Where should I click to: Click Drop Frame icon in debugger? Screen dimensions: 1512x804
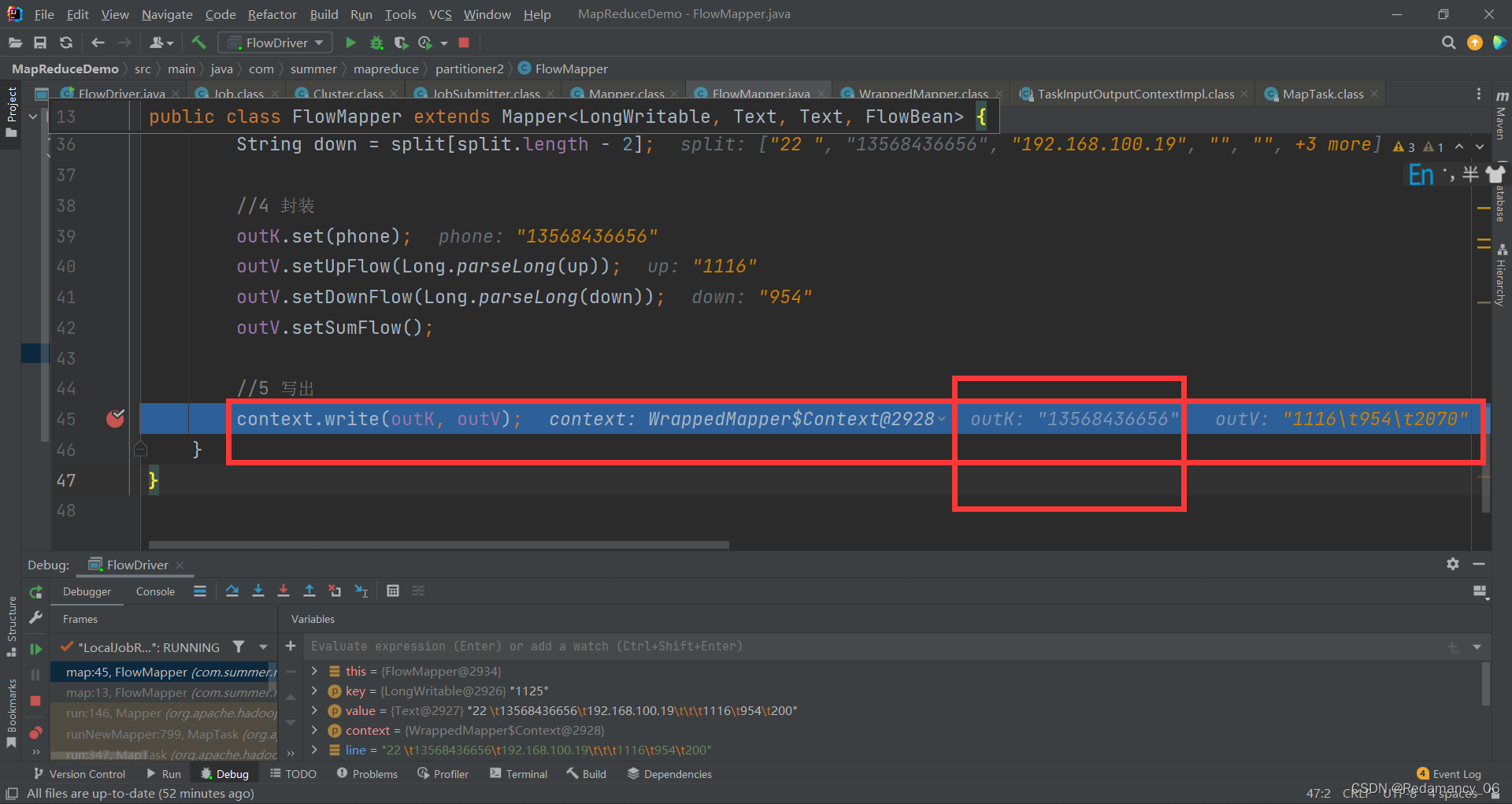click(x=335, y=591)
